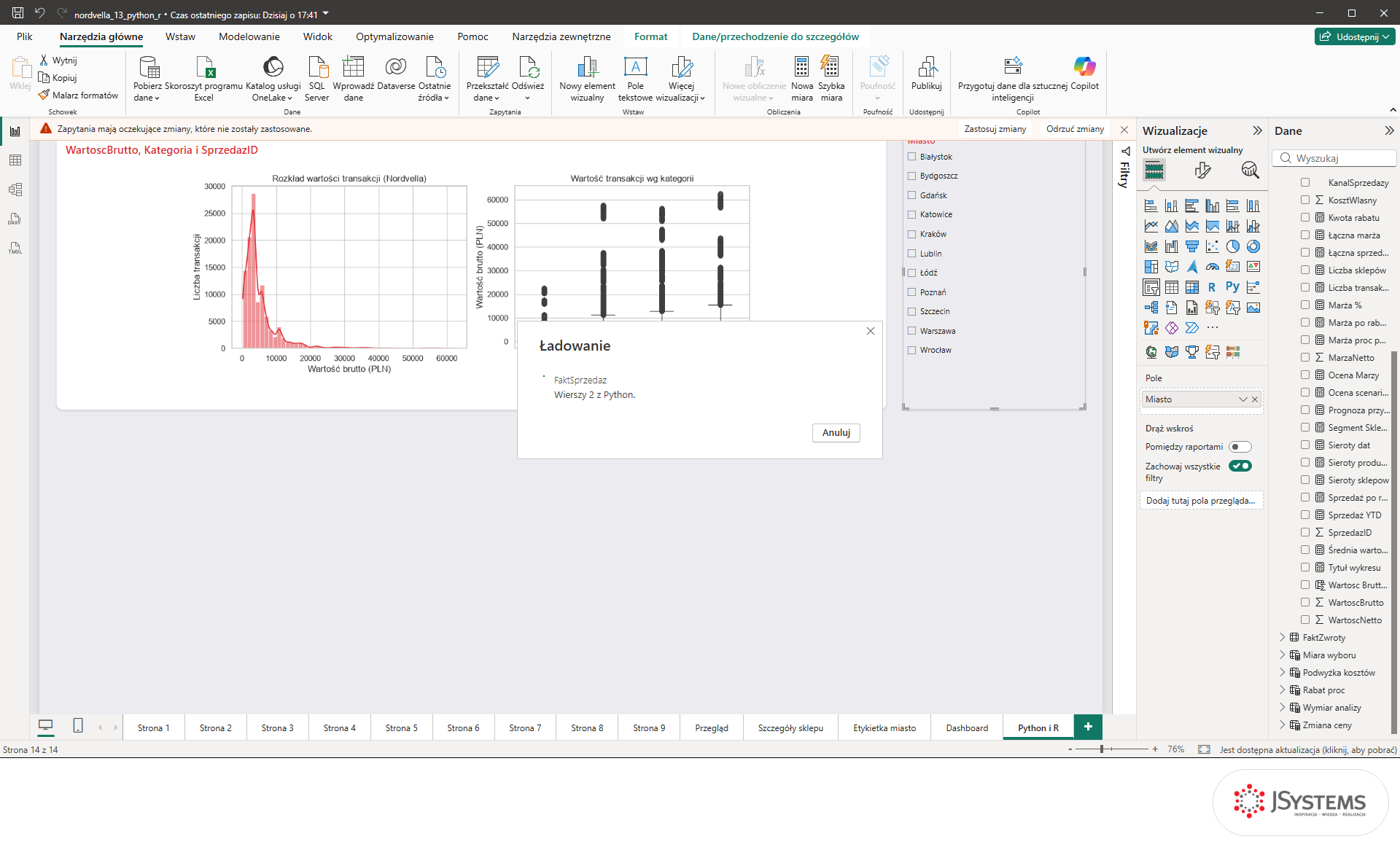Click Anuluj in loading dialog
This screenshot has width=1400, height=847.
click(x=836, y=433)
